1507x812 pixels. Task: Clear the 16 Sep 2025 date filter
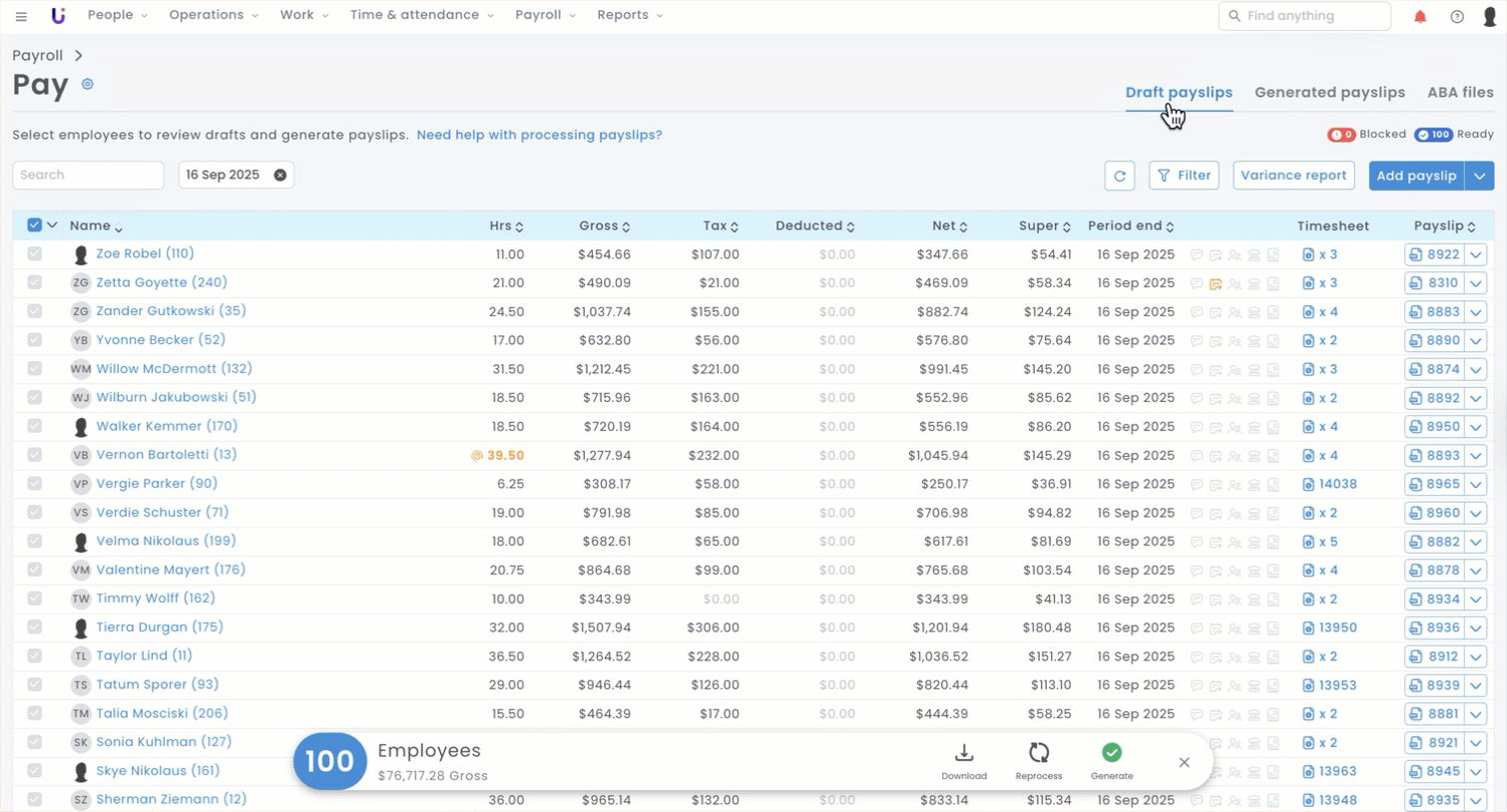click(280, 176)
